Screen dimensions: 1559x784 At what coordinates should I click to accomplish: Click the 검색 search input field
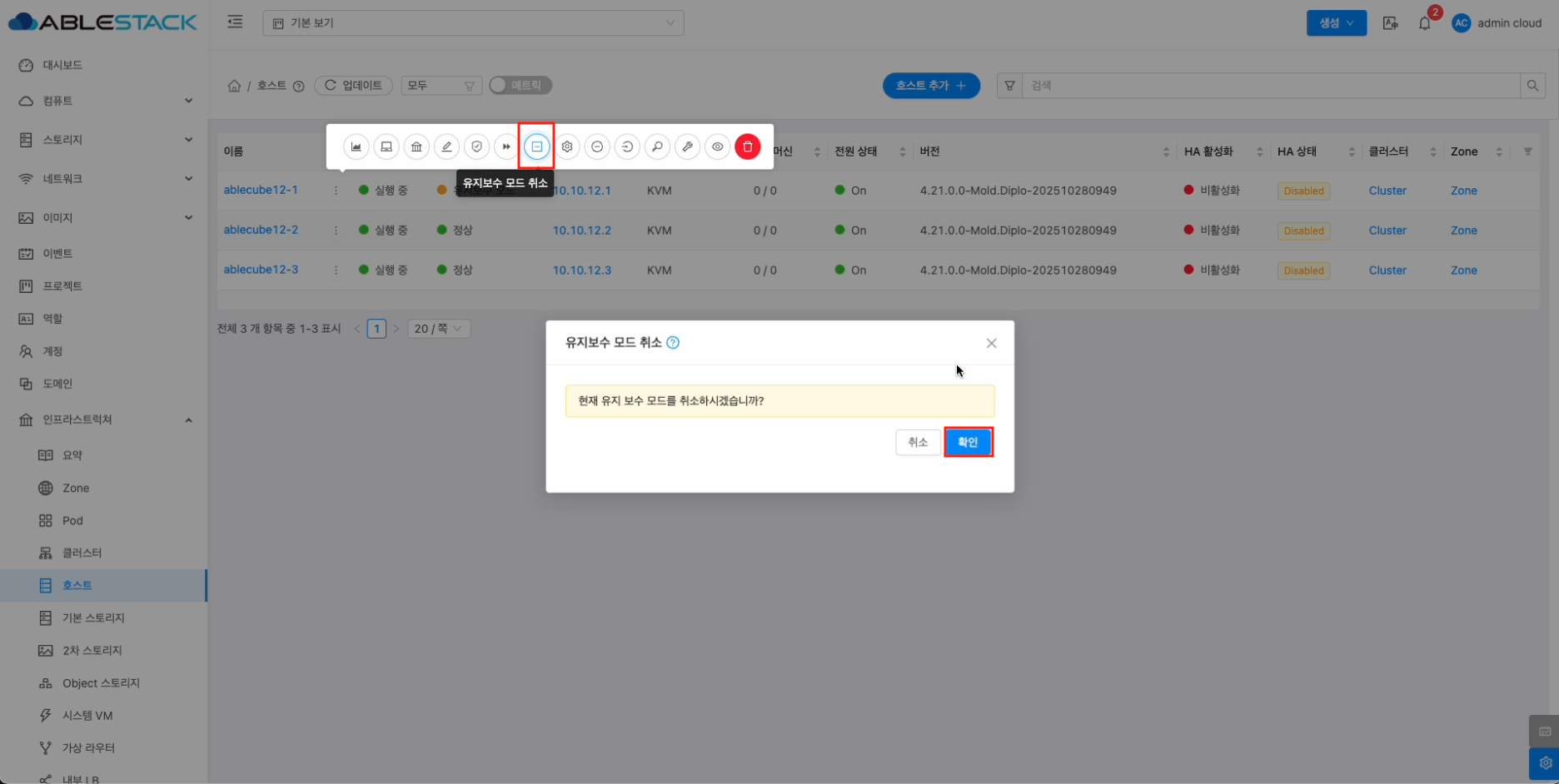pos(1270,85)
